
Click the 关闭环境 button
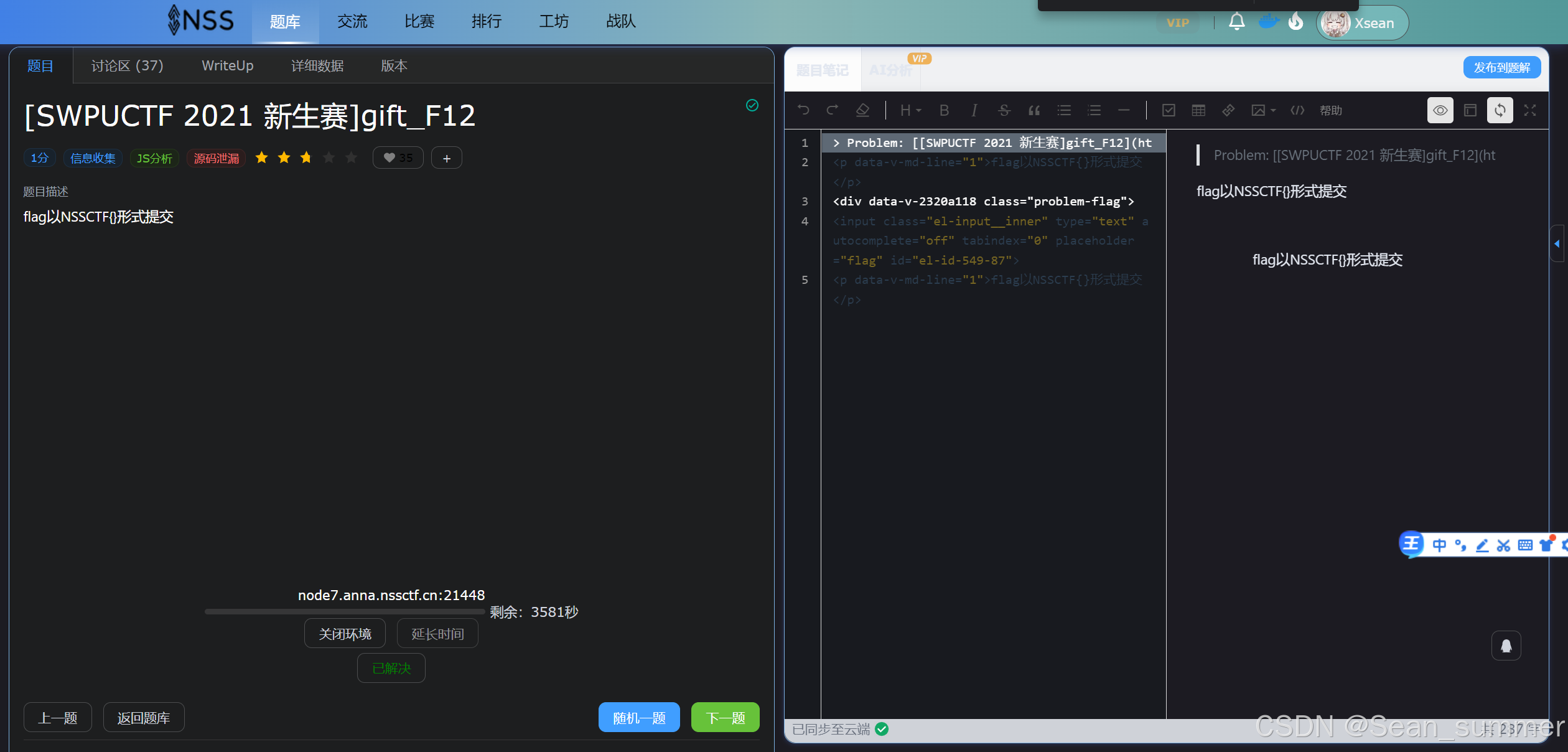click(x=345, y=634)
